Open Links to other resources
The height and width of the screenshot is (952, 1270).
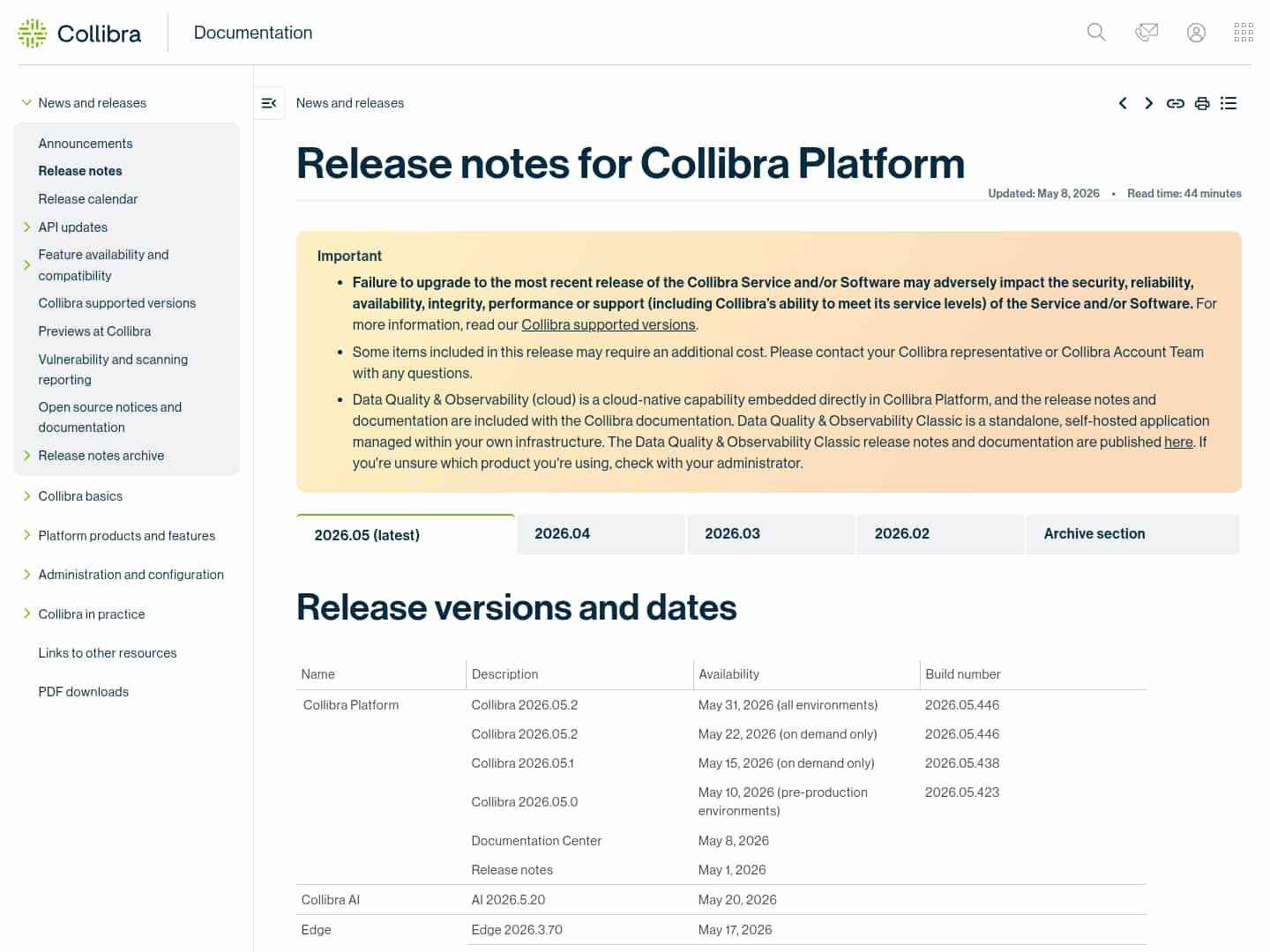pyautogui.click(x=108, y=652)
